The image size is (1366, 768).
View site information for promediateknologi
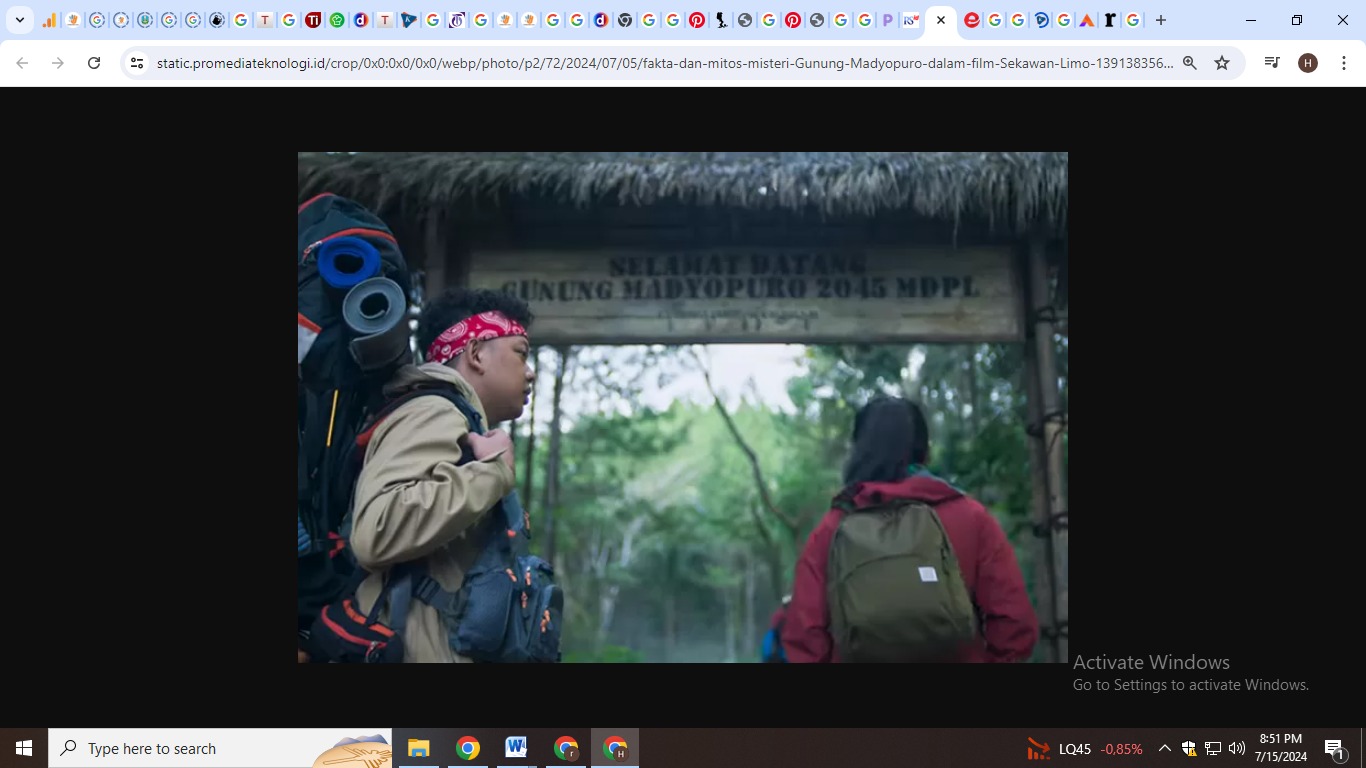[138, 63]
